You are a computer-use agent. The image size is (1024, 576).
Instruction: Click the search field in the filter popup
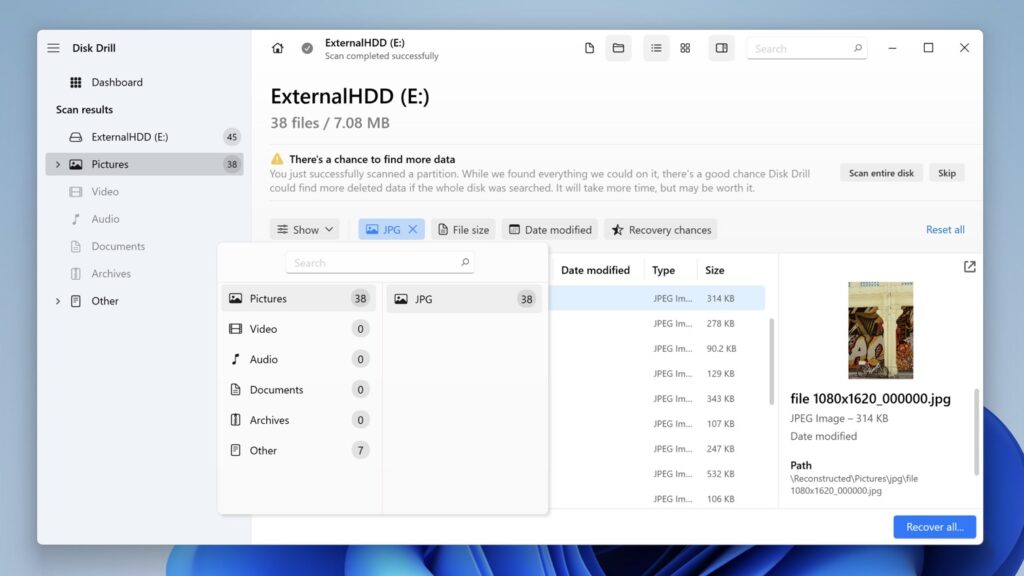click(x=380, y=262)
